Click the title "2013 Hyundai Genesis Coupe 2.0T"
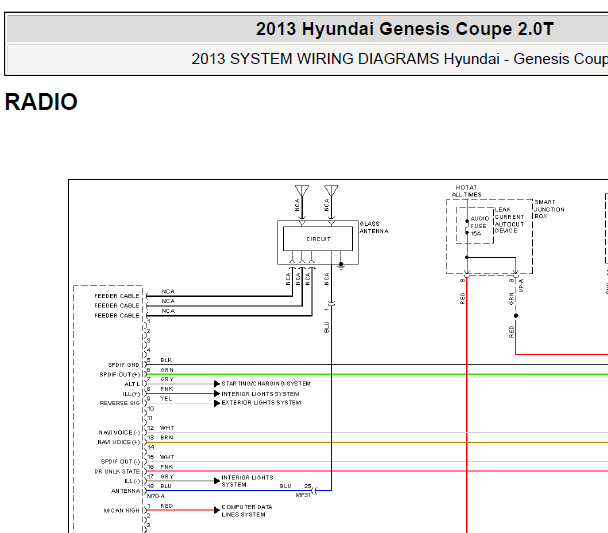Image resolution: width=608 pixels, height=533 pixels. coord(404,29)
